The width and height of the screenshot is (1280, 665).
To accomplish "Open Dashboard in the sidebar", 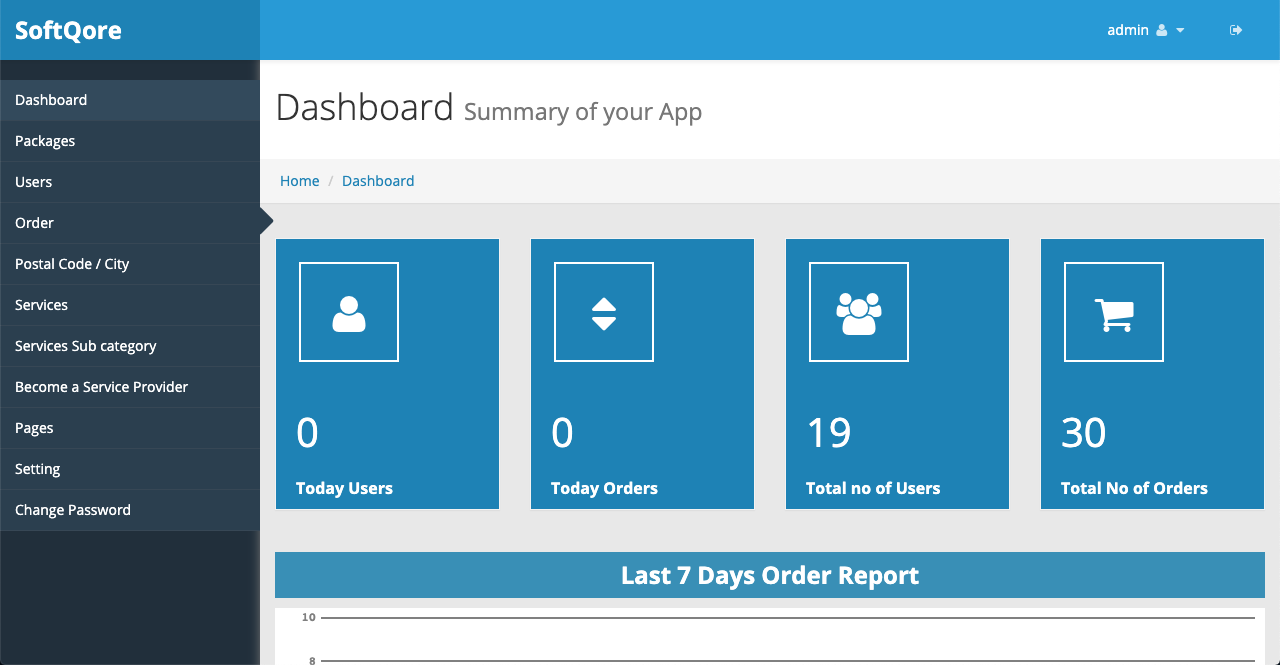I will click(x=130, y=100).
